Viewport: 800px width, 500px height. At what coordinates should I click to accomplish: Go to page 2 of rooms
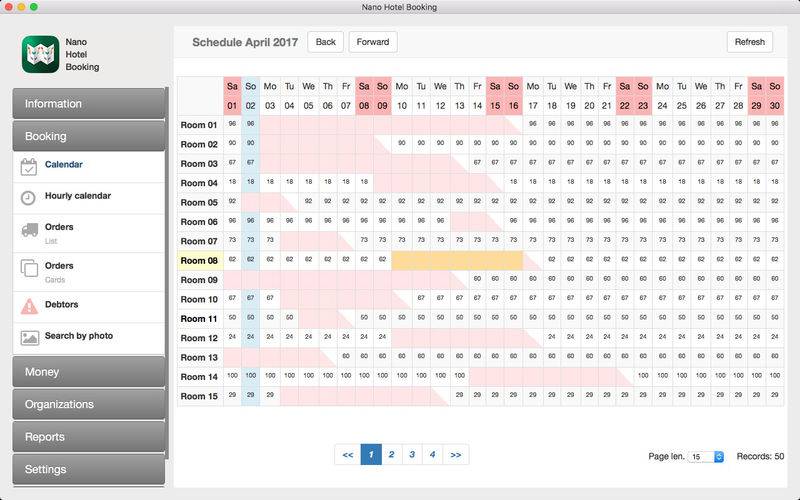pos(391,455)
